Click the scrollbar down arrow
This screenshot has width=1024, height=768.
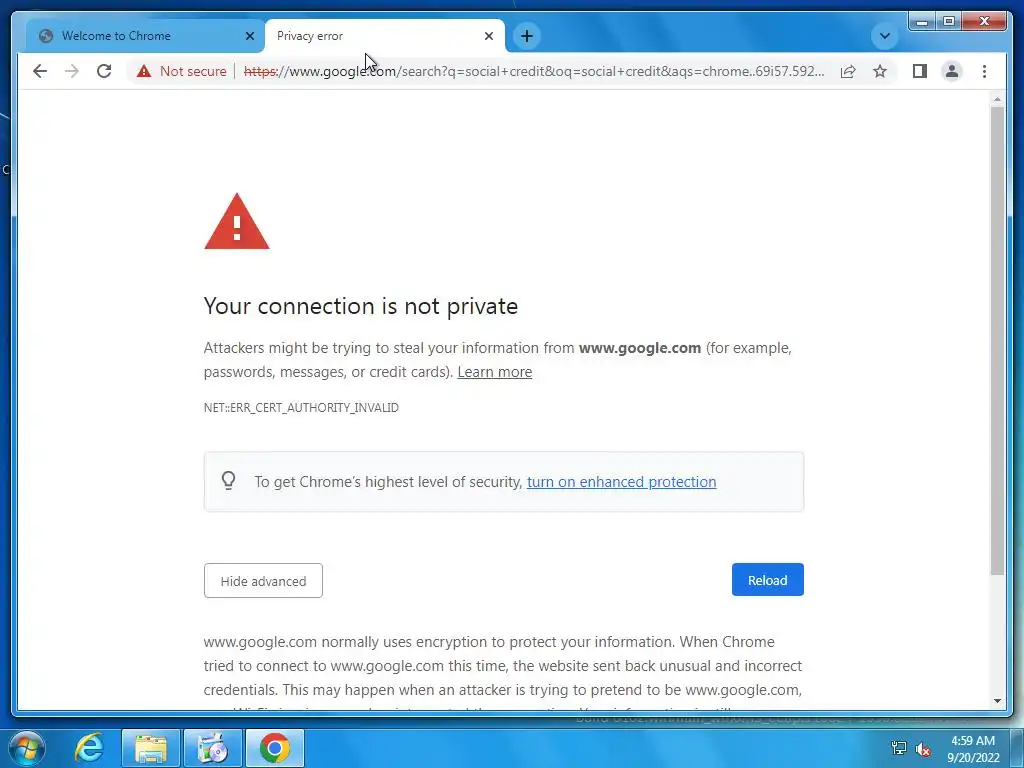997,701
